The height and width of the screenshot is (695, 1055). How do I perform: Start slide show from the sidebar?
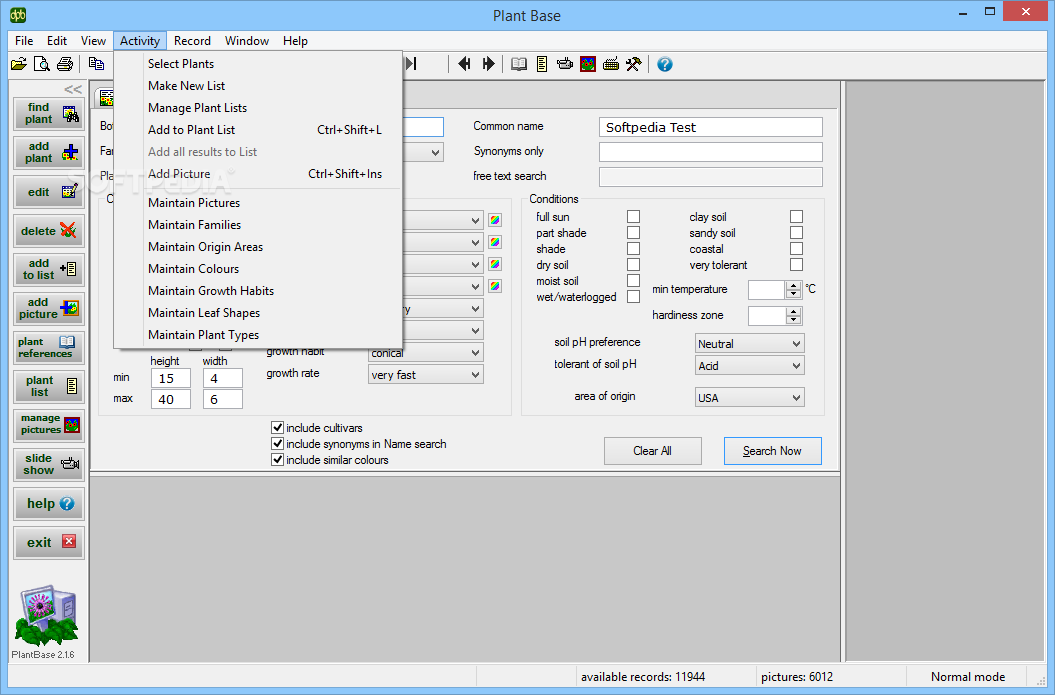point(49,464)
